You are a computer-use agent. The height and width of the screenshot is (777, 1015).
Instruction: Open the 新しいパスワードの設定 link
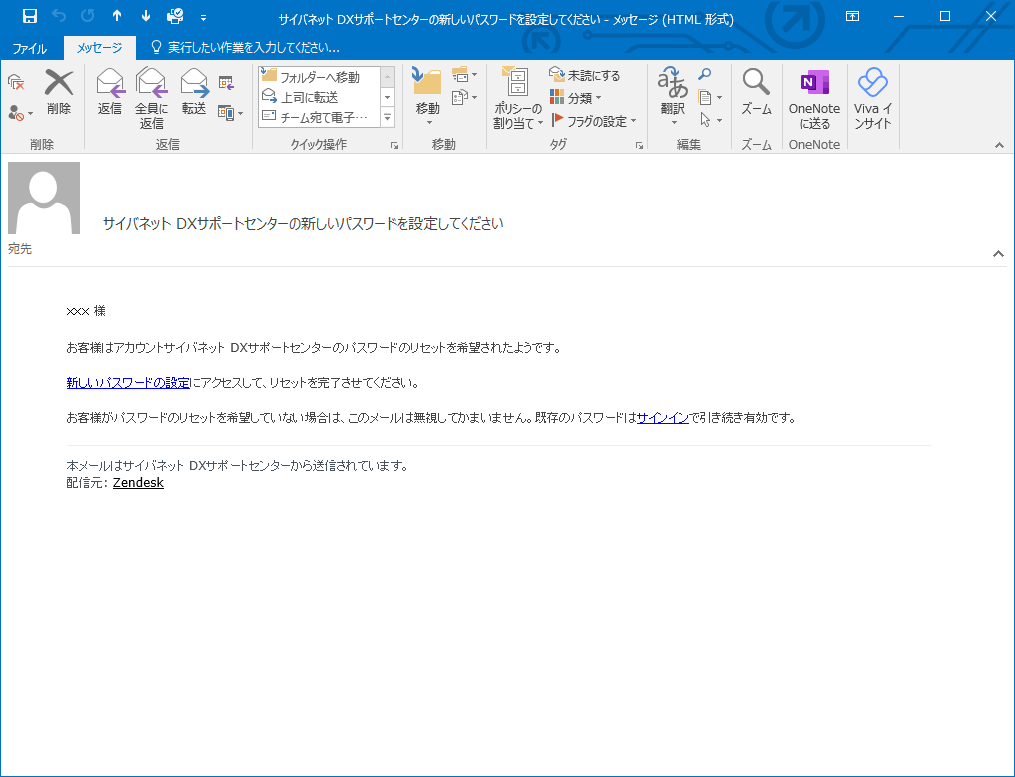[x=128, y=383]
